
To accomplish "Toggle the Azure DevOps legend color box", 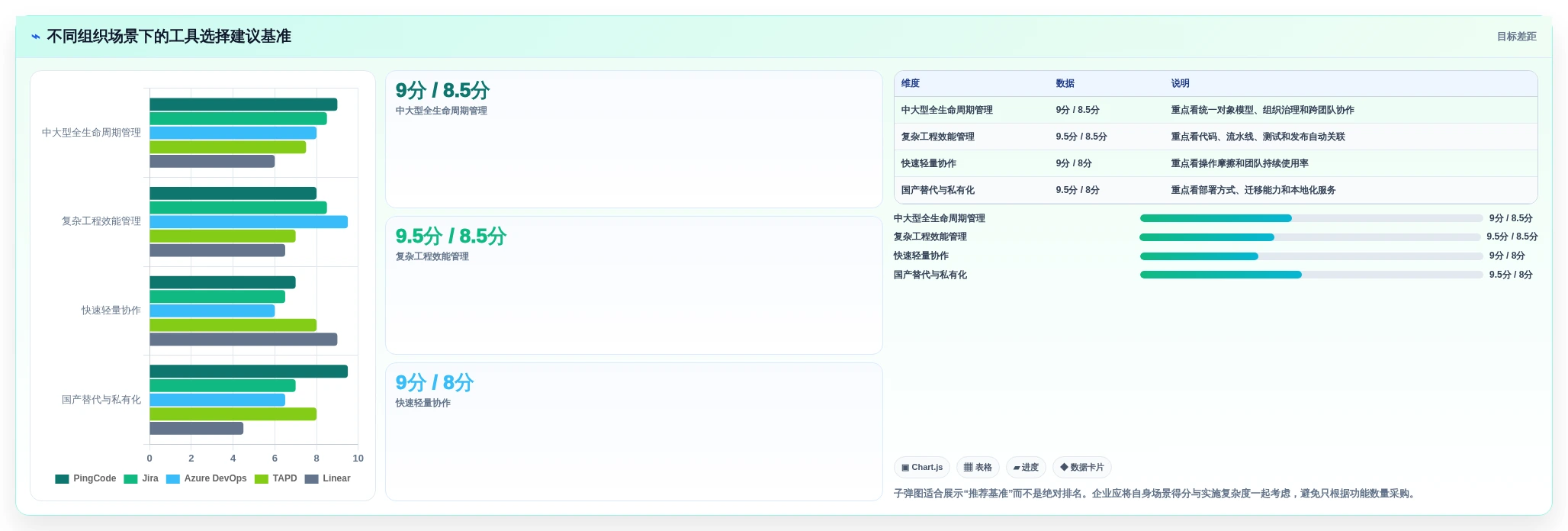I will pyautogui.click(x=173, y=479).
